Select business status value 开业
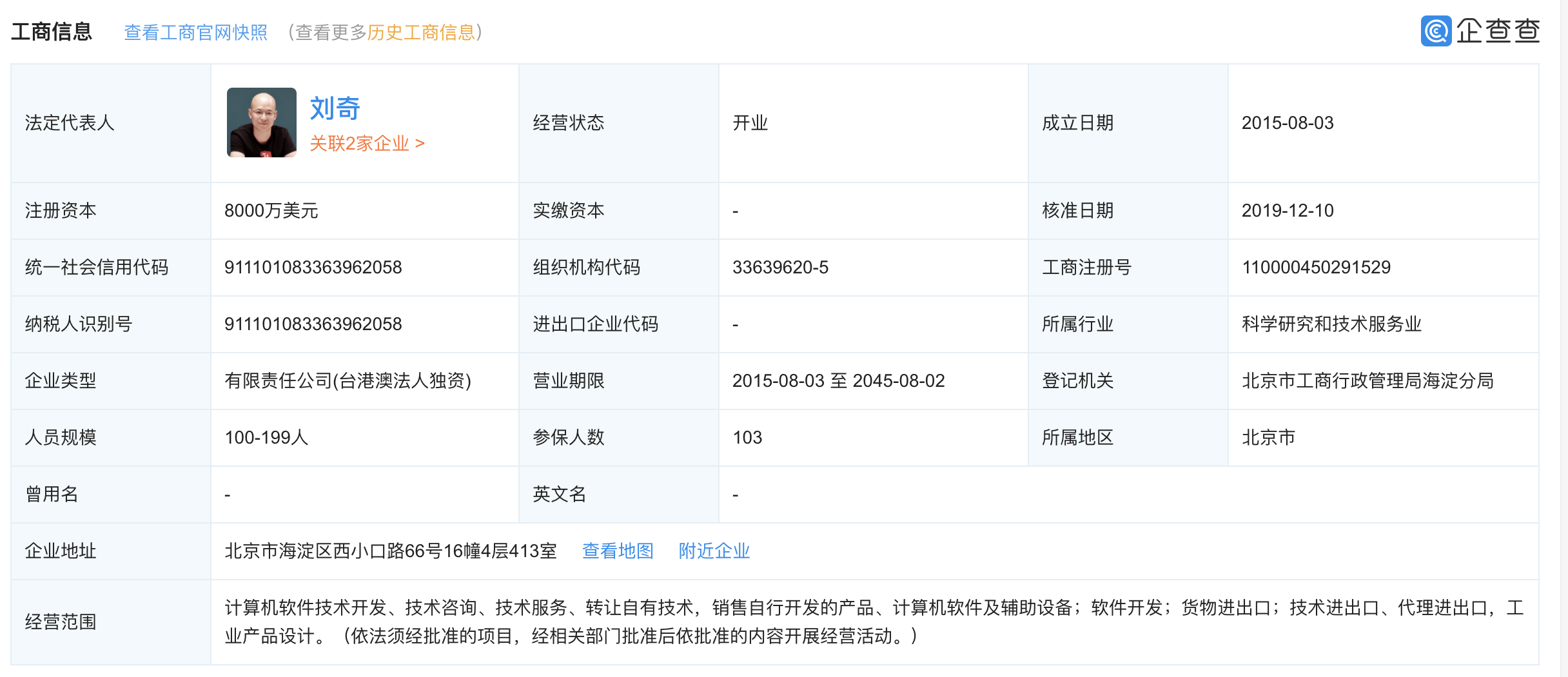 click(x=750, y=123)
